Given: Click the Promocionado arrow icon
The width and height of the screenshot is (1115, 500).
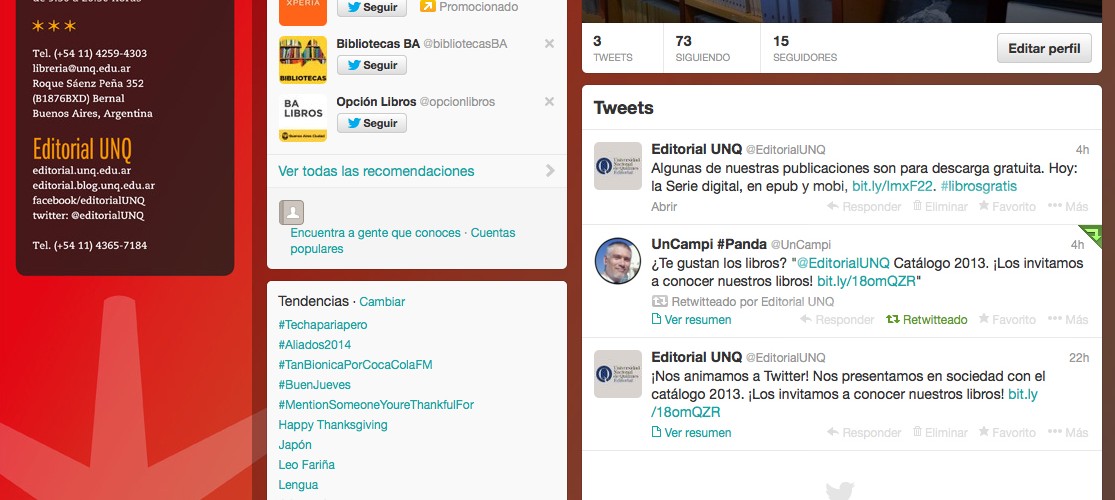Looking at the screenshot, I should pyautogui.click(x=427, y=6).
